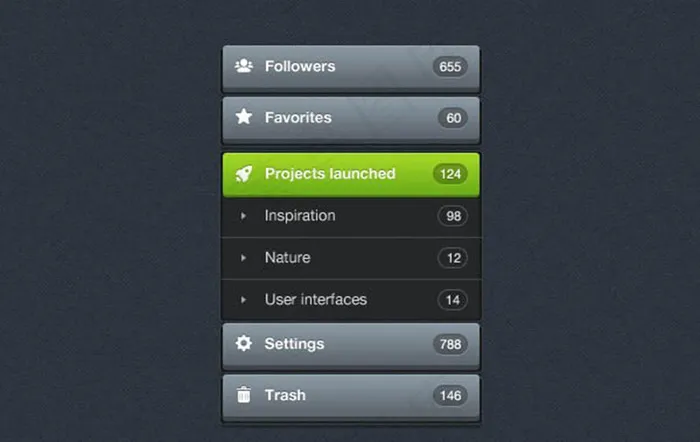700x442 pixels.
Task: Click the 655 followers count badge
Action: tap(451, 67)
